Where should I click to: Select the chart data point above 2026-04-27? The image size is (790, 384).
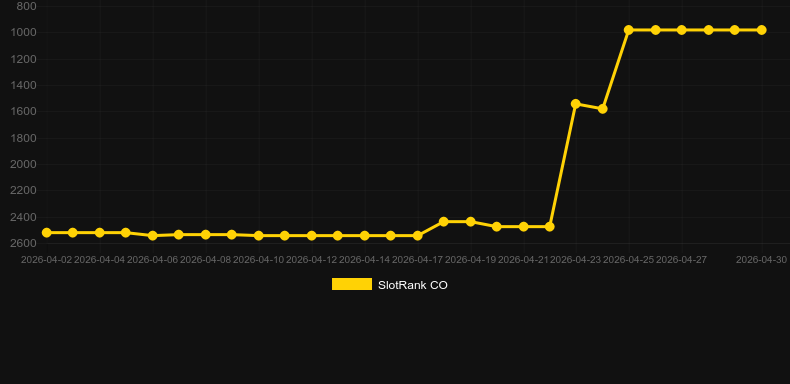[x=682, y=30]
